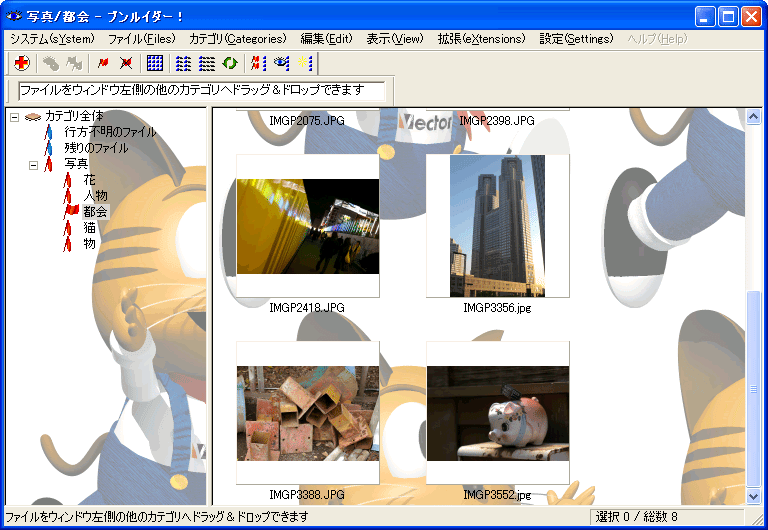Click the crossed-out flag toolbar icon
The image size is (768, 530).
[126, 63]
